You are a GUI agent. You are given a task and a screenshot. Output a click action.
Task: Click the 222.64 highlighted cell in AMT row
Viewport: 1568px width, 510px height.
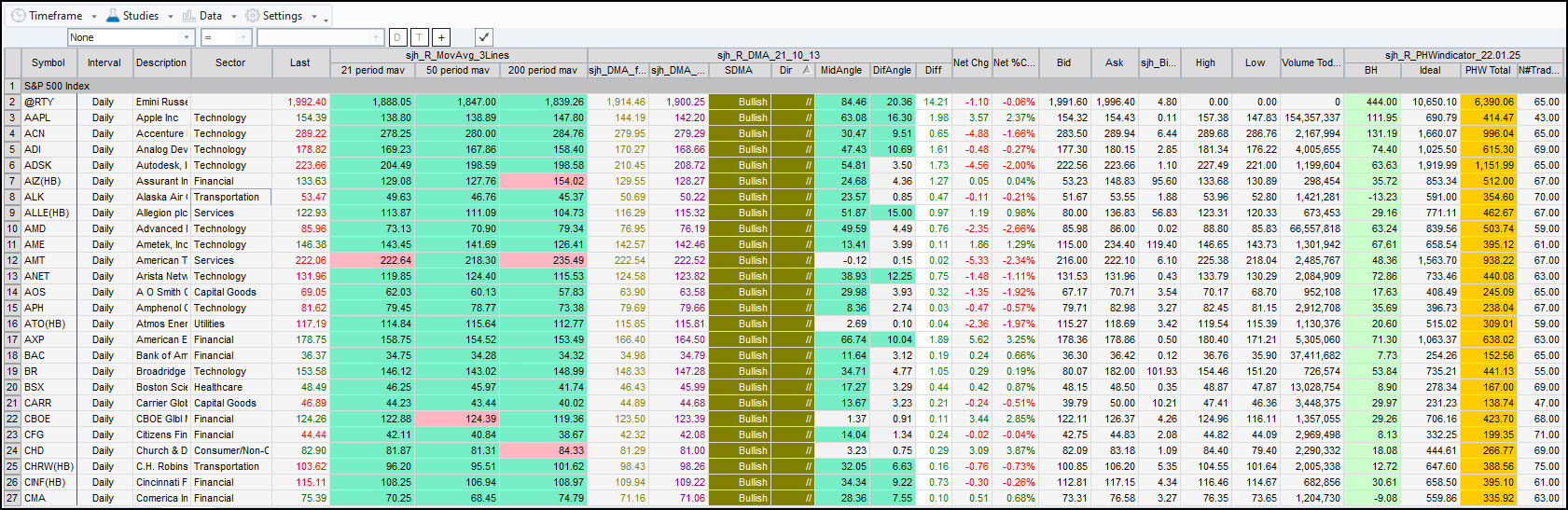click(x=372, y=260)
